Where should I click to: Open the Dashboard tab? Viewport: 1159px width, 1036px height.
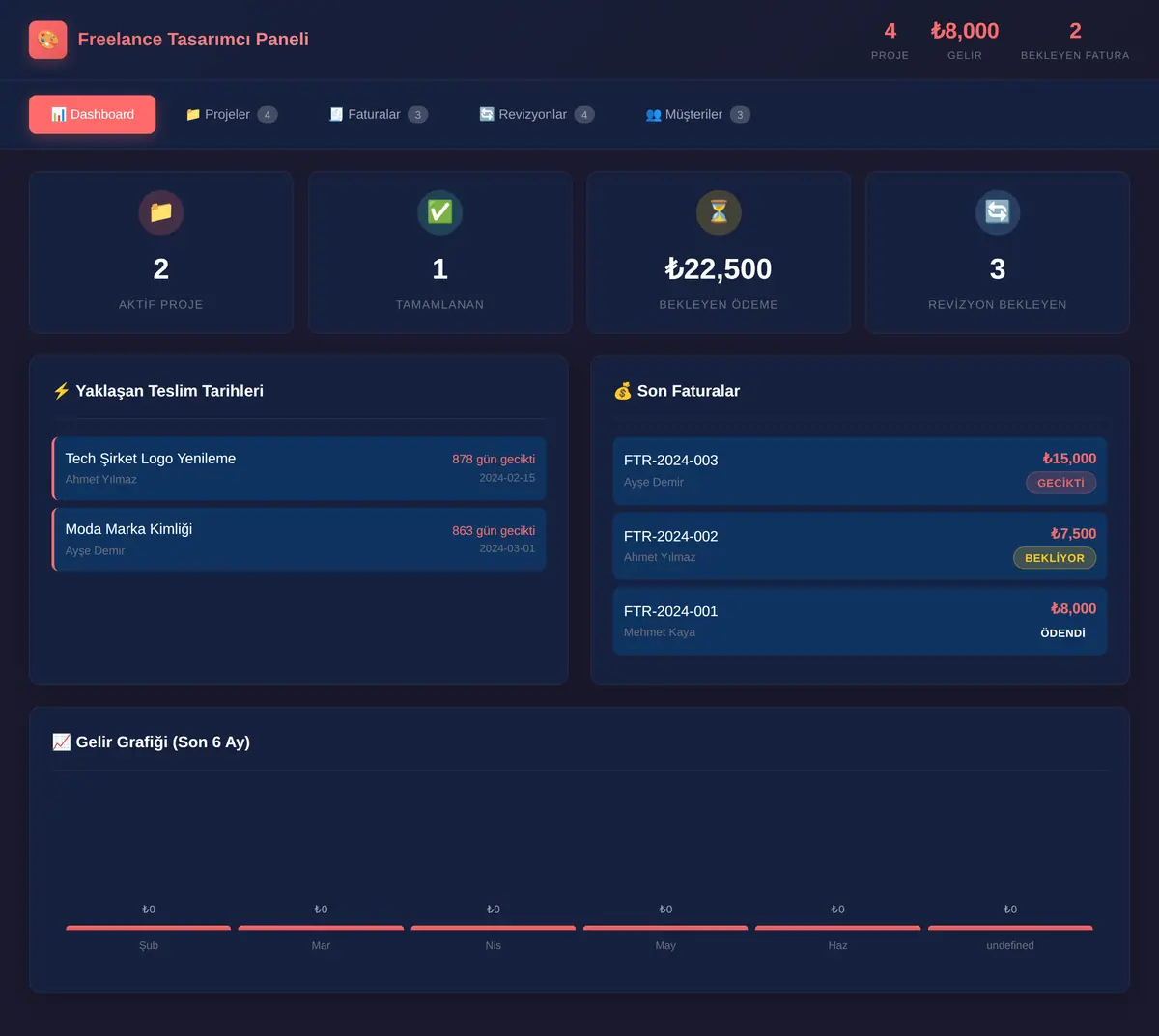pos(93,114)
